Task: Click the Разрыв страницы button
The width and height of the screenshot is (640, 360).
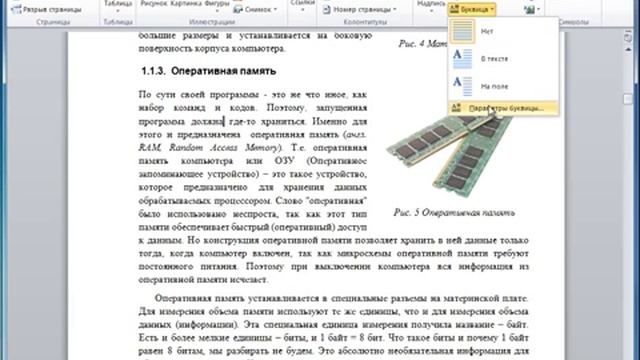Action: tap(46, 9)
